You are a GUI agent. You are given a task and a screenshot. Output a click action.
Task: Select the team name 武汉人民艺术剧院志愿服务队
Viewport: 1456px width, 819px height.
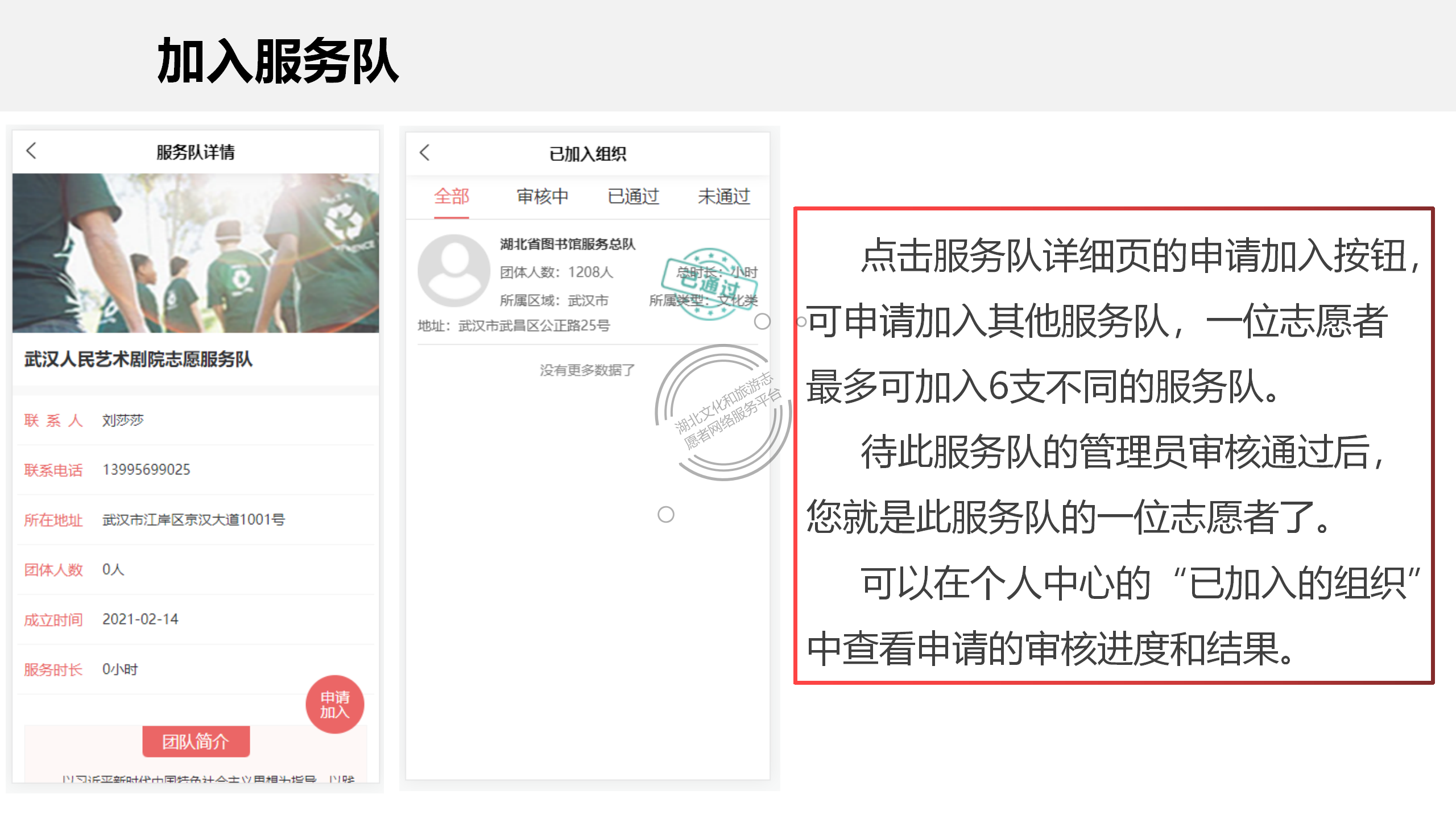pyautogui.click(x=138, y=359)
